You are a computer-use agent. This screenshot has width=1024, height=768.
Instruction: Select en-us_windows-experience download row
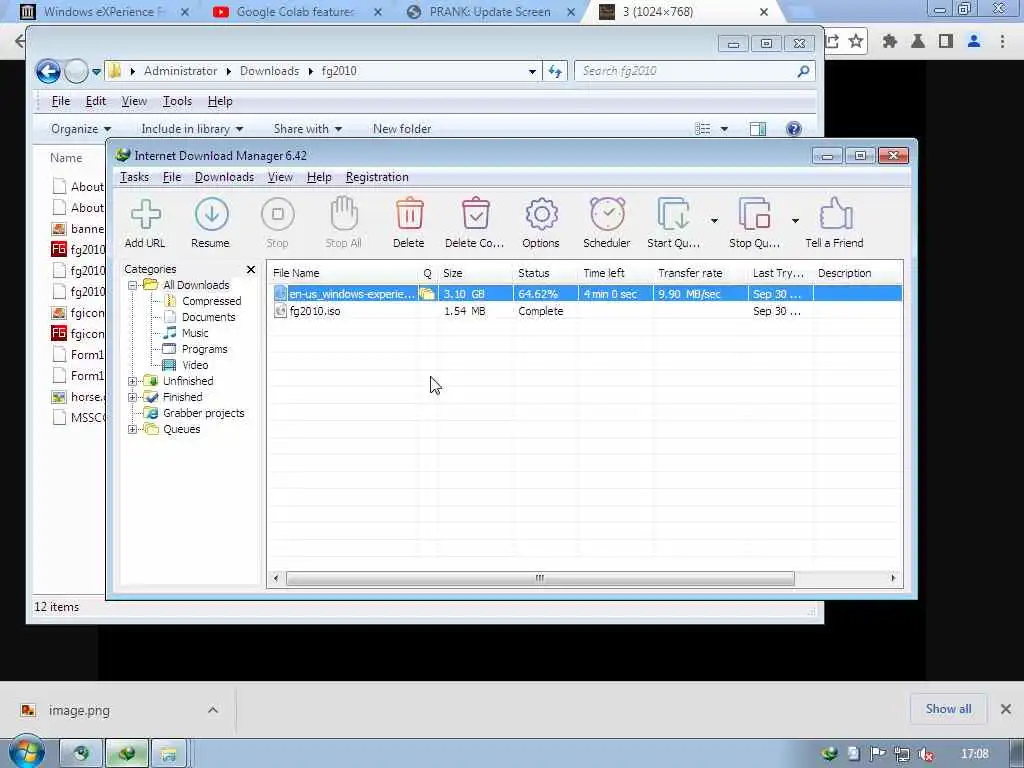(x=585, y=294)
